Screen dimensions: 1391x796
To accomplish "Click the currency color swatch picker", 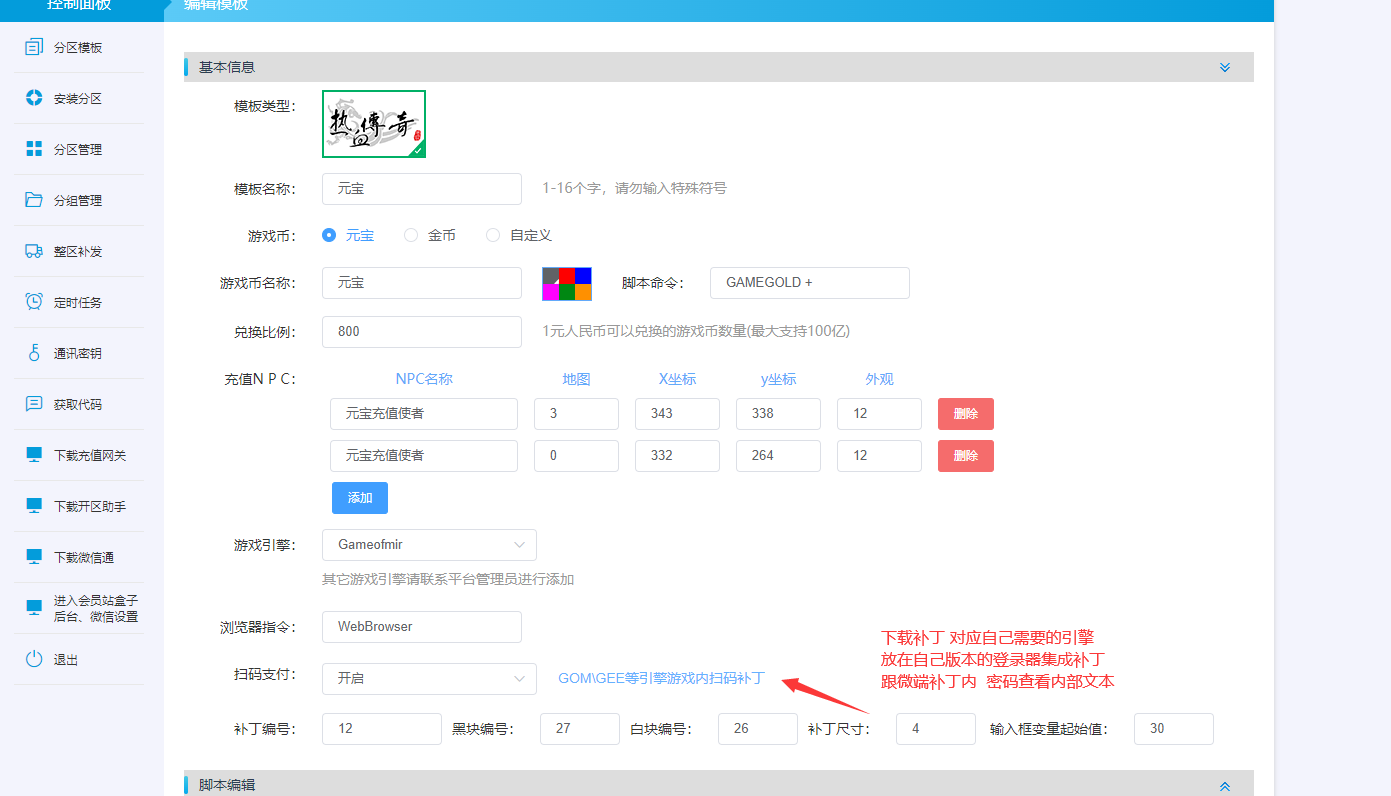I will pos(567,283).
